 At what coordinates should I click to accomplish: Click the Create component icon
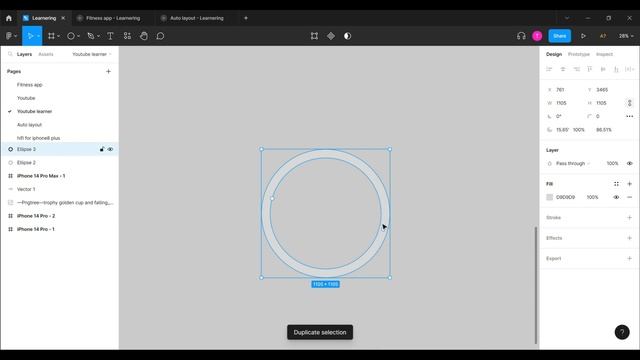[x=331, y=36]
